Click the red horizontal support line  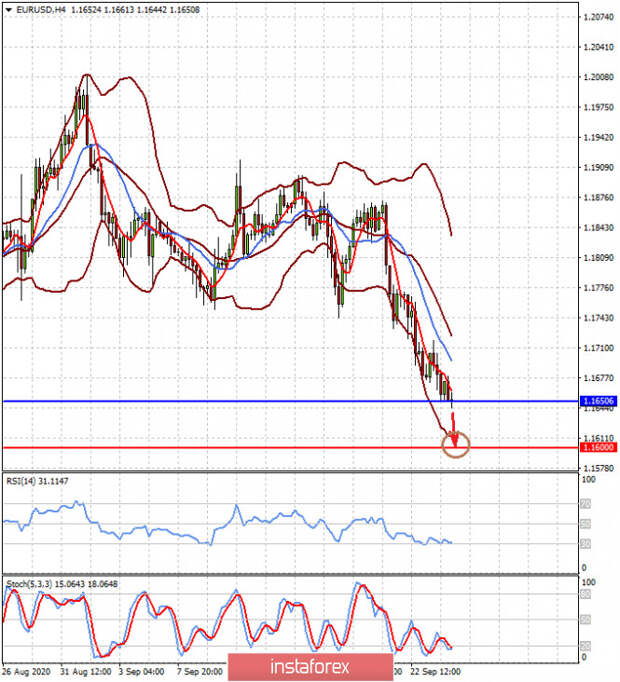(x=291, y=448)
